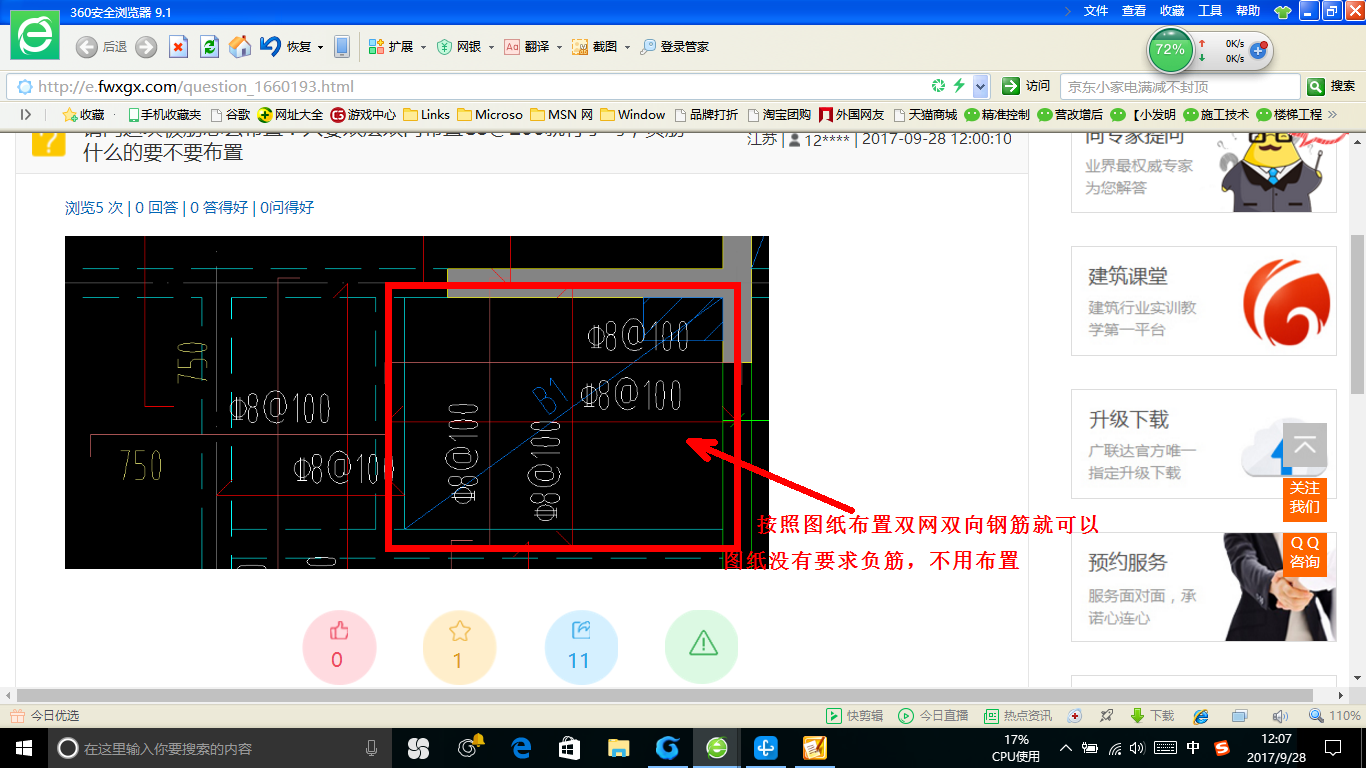
Task: Expand the 截图 dropdown arrow
Action: click(x=627, y=47)
